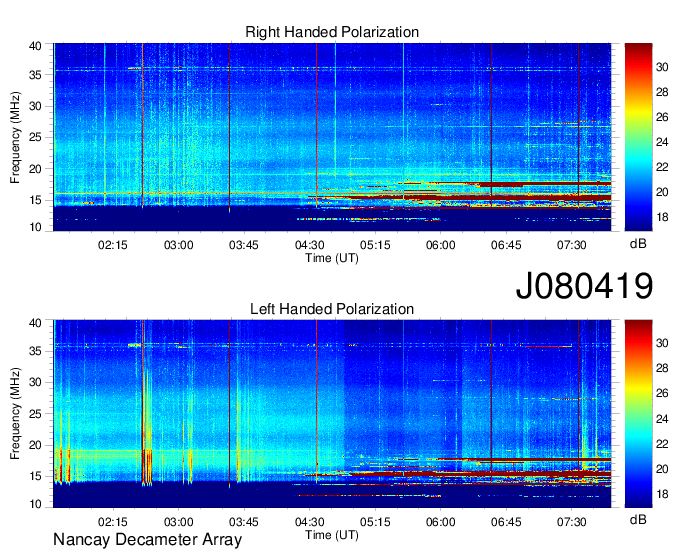Viewport: 680px width, 552px height.
Task: Click "07:30" time tick under Left Handed plot
Action: tap(572, 522)
